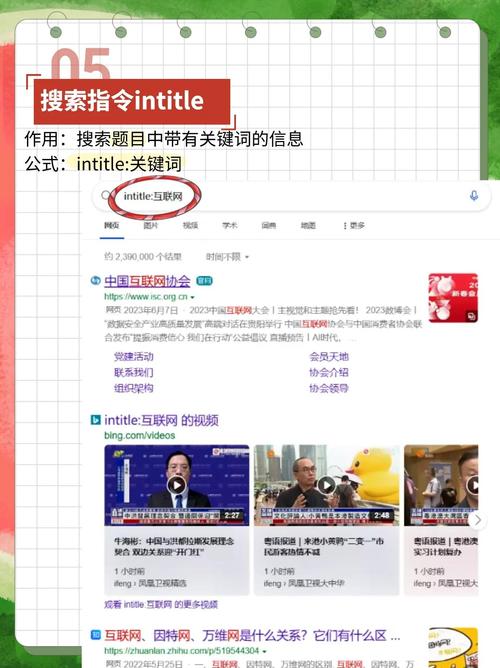Open the intitle:互联网 的视频 heading link
The width and height of the screenshot is (500, 668).
point(161,420)
